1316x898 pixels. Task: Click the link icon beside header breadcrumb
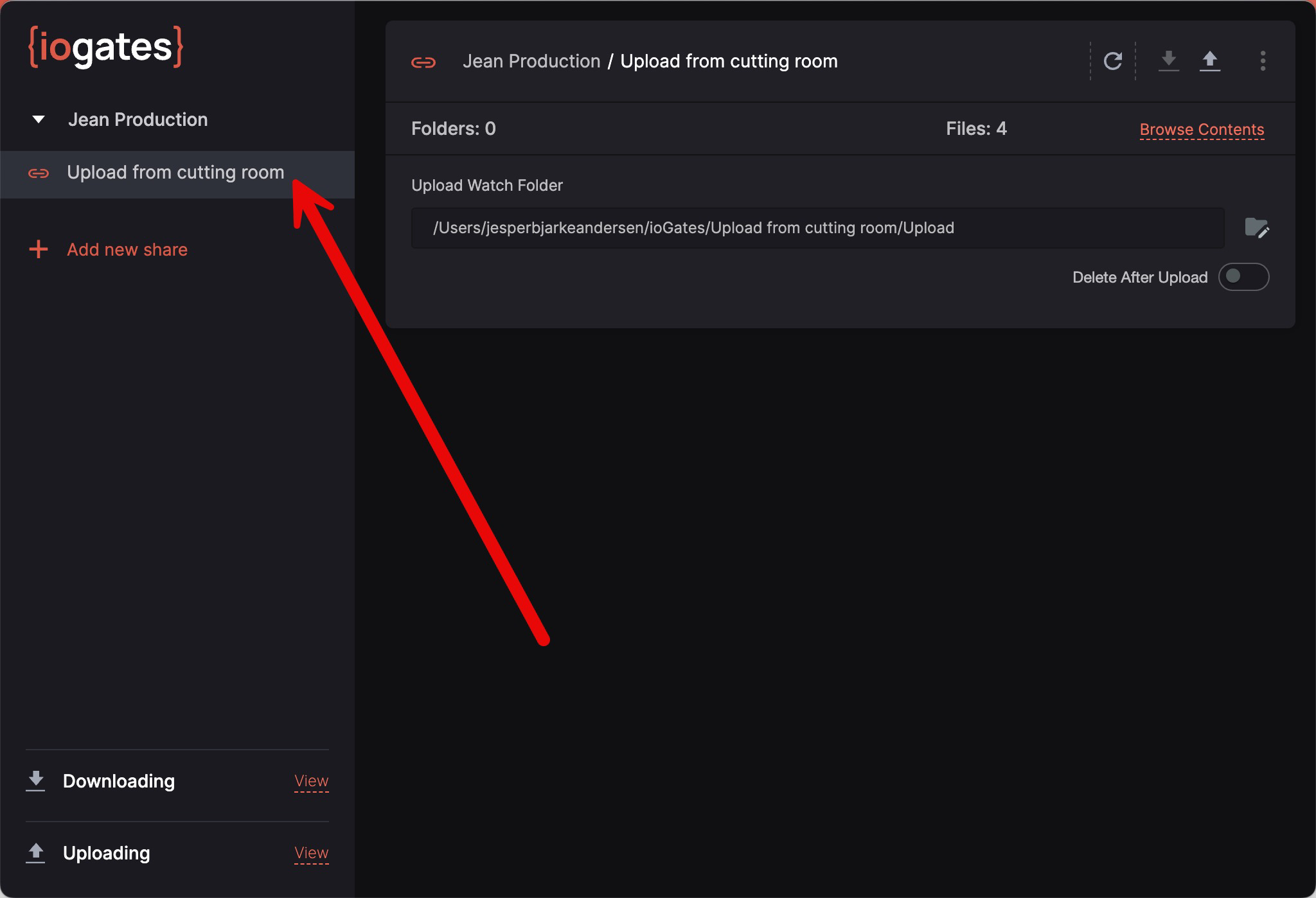[x=423, y=62]
